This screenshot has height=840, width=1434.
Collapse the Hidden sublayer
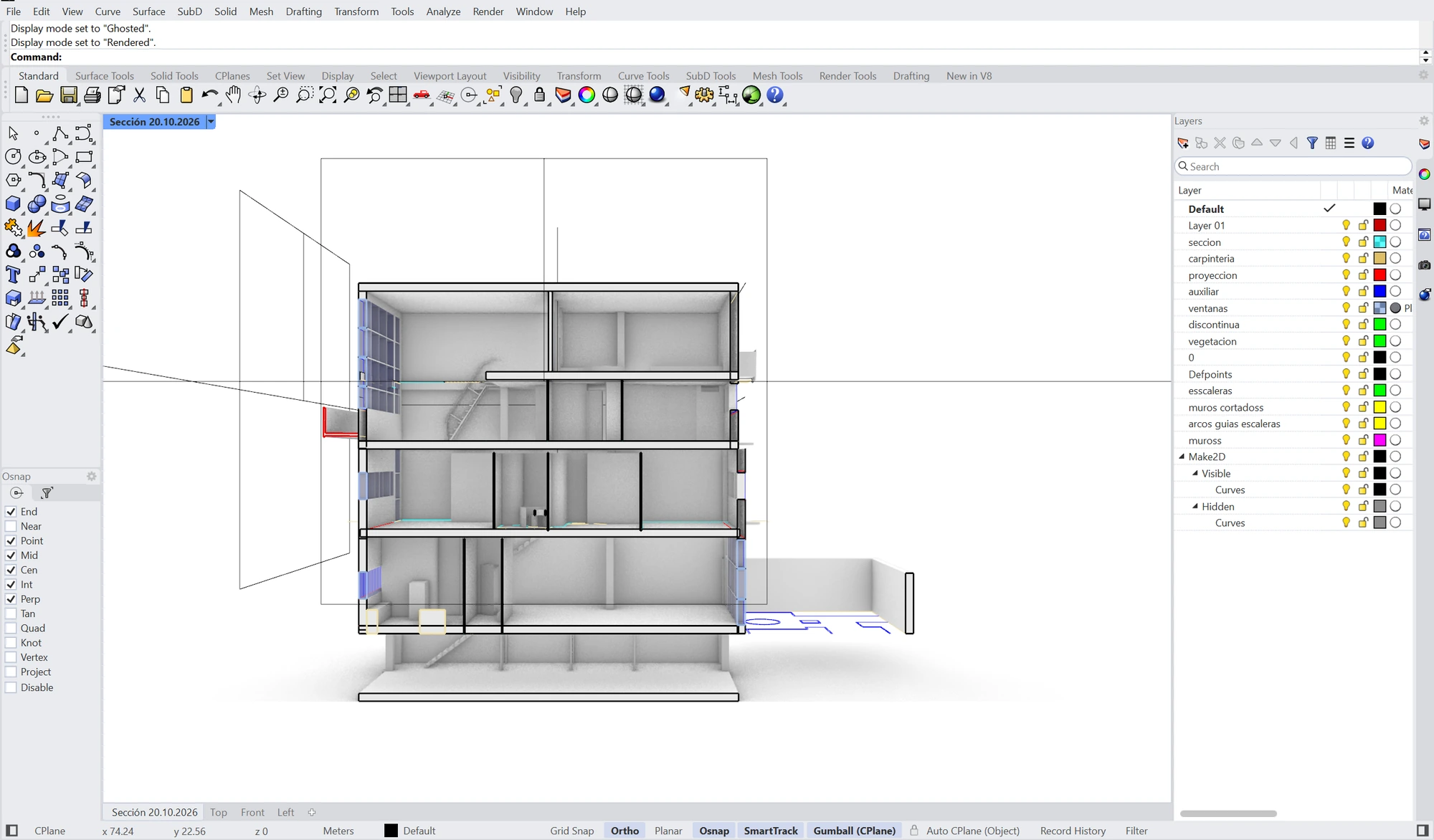pyautogui.click(x=1195, y=506)
